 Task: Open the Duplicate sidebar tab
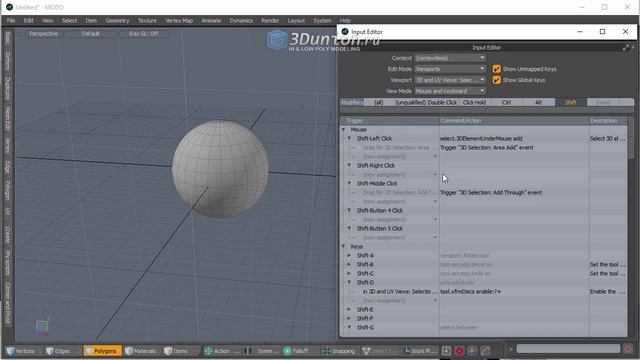point(7,89)
